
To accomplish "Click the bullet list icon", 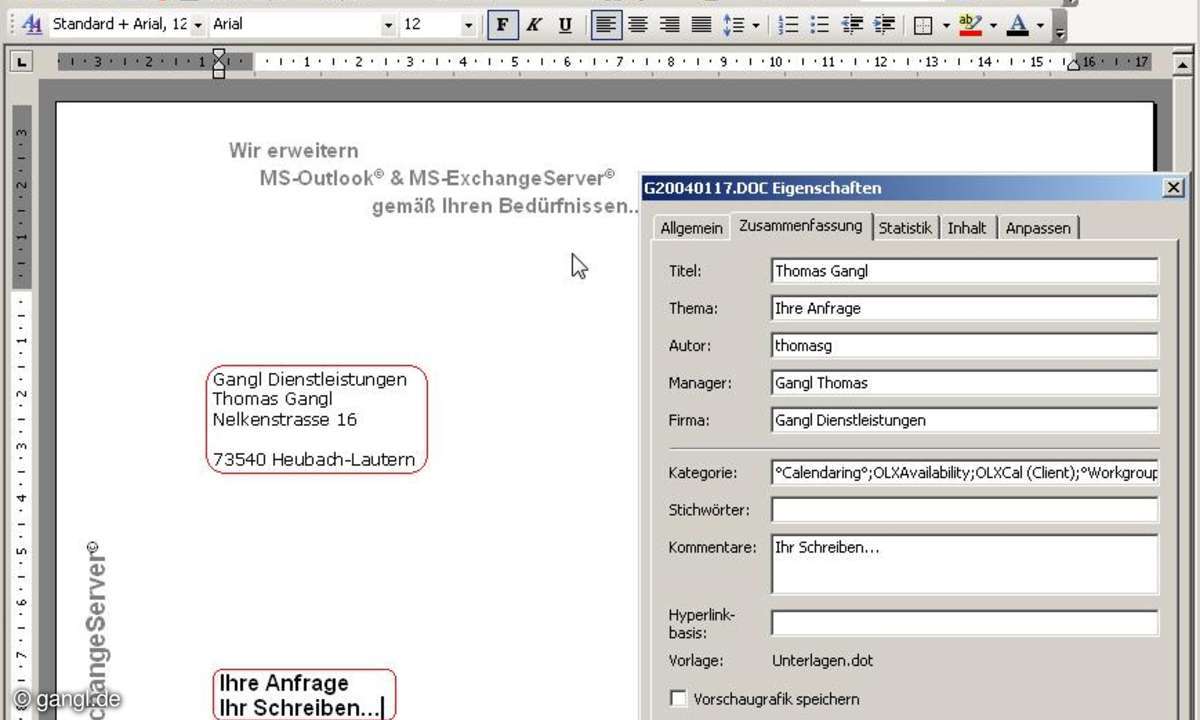I will pos(820,25).
